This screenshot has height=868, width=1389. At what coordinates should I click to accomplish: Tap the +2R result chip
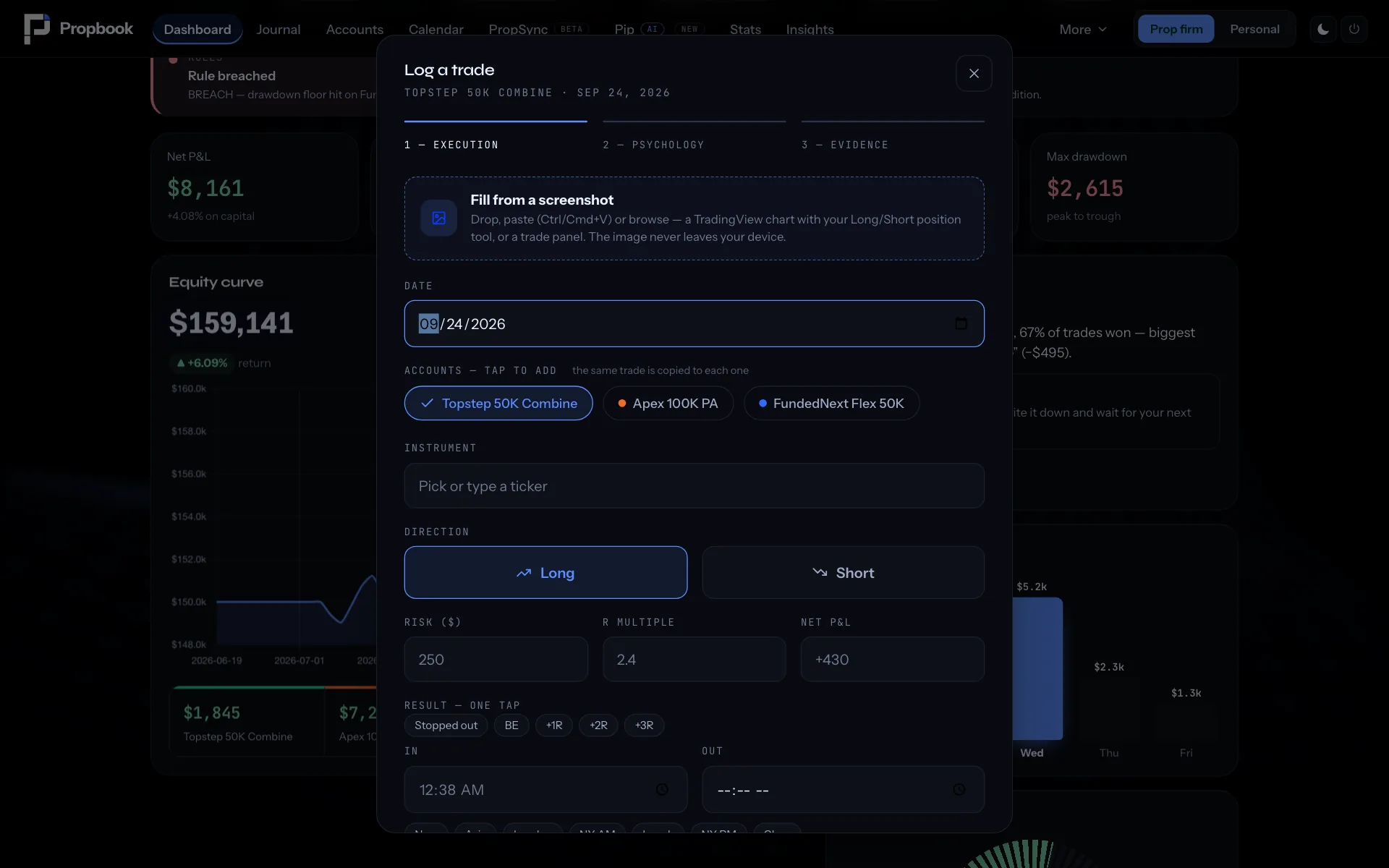click(598, 725)
